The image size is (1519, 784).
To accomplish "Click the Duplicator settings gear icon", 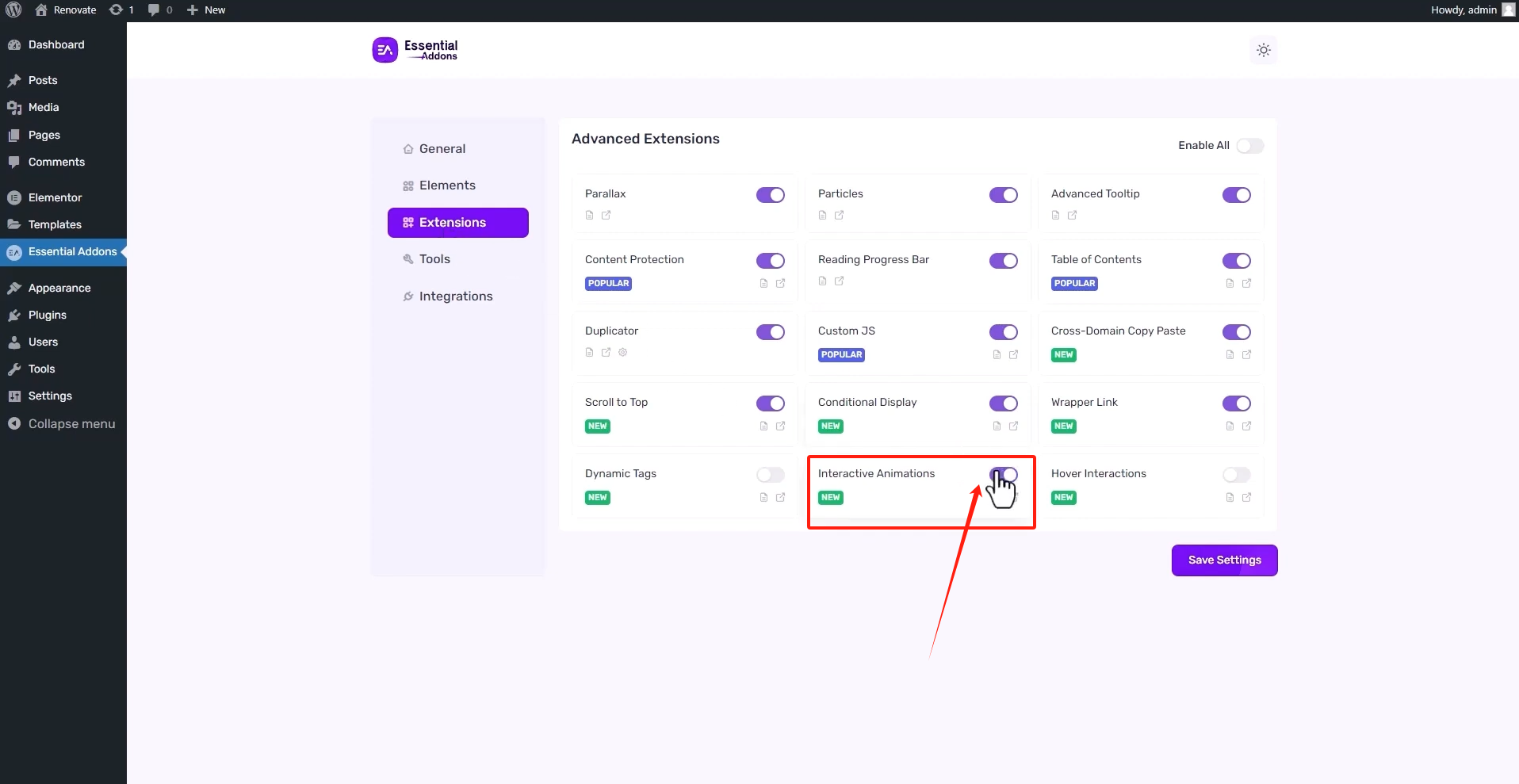I will coord(623,353).
